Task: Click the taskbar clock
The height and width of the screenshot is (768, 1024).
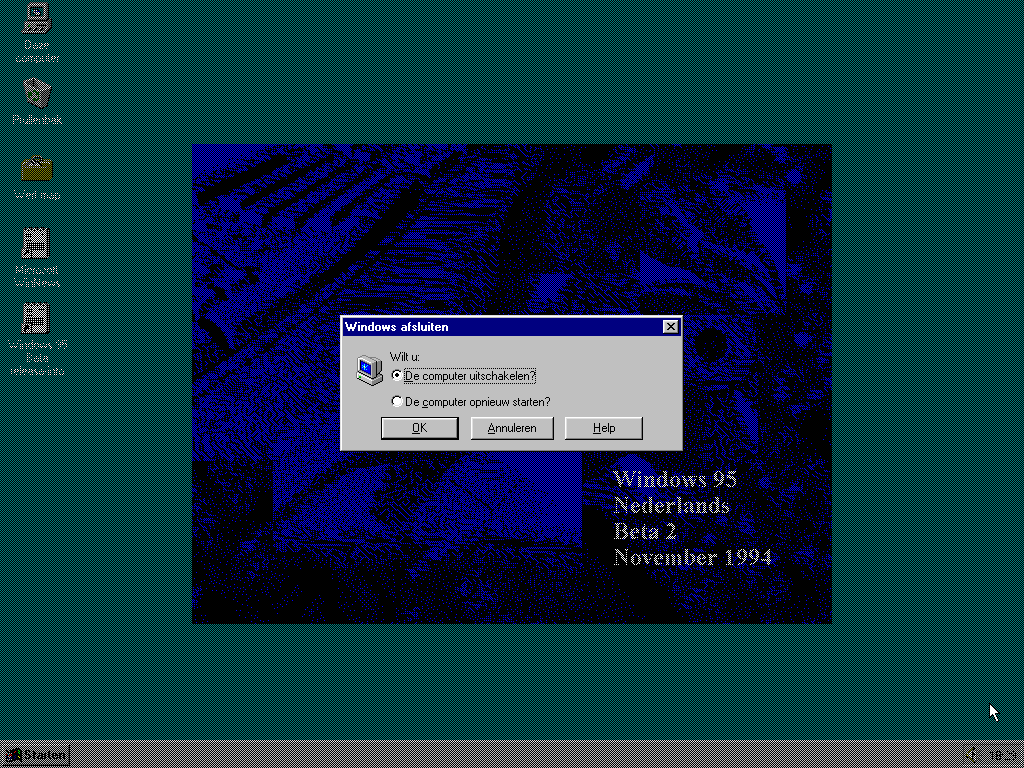Action: click(1002, 756)
